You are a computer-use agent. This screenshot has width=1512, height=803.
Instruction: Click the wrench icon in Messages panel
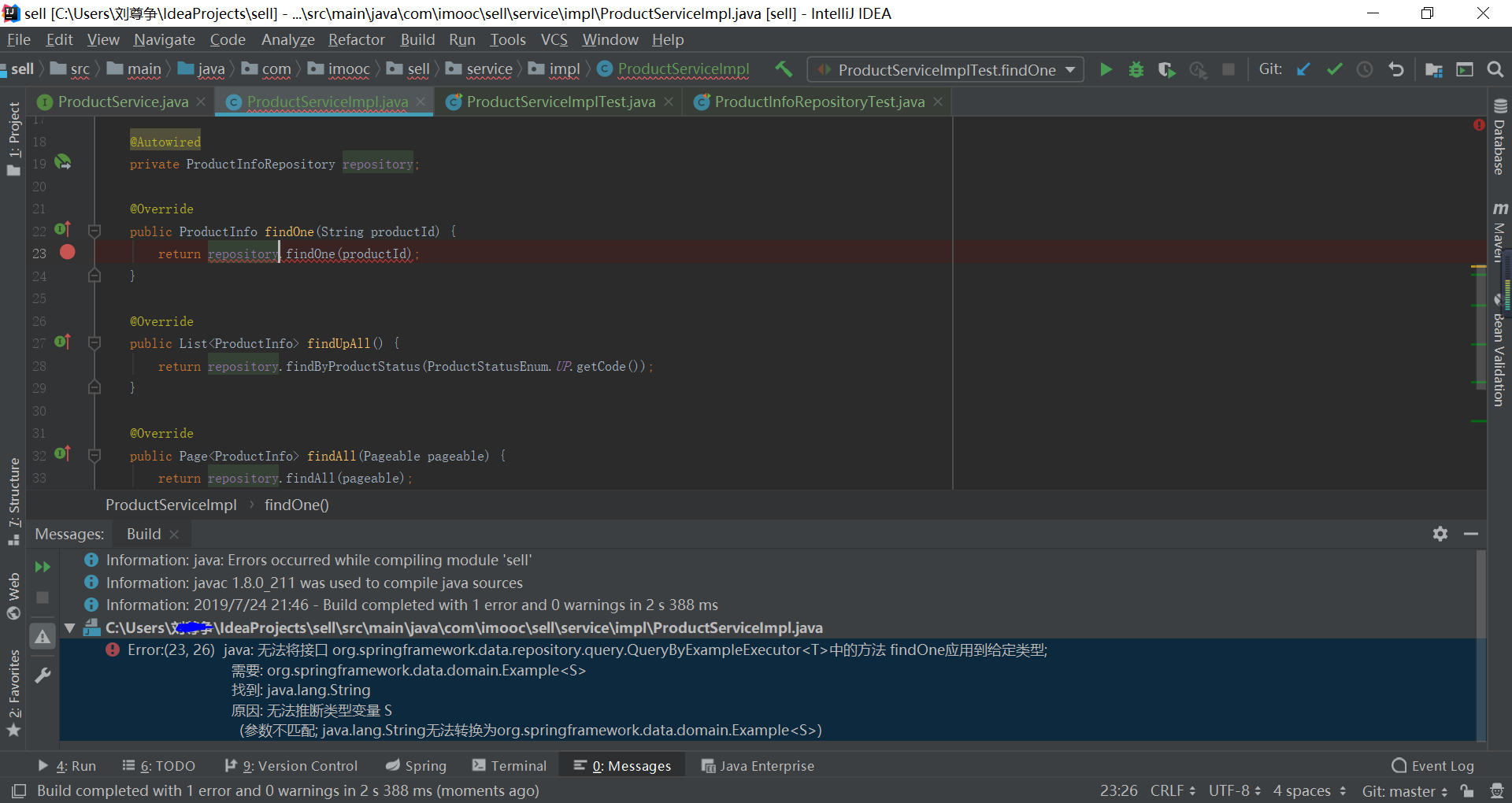(x=43, y=675)
